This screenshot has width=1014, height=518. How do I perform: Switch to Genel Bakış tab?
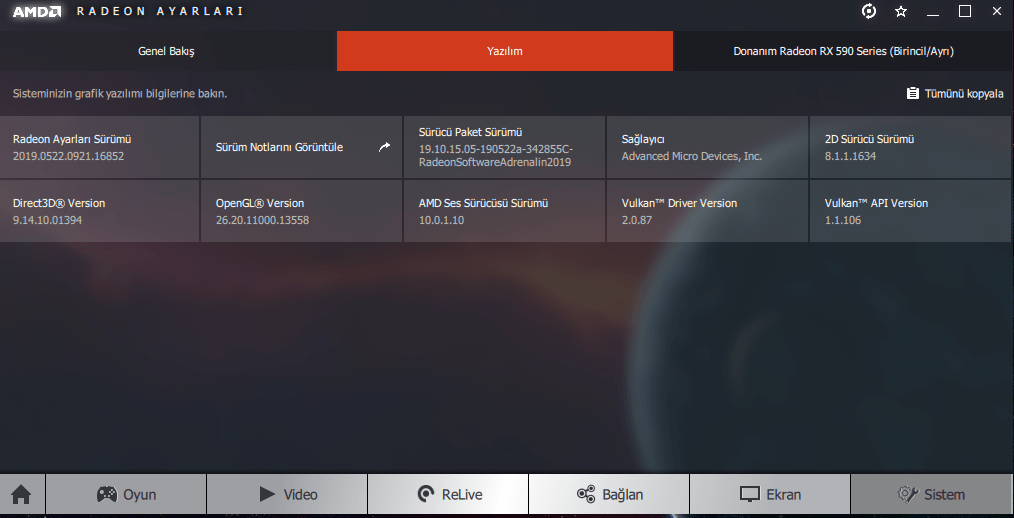[x=166, y=51]
